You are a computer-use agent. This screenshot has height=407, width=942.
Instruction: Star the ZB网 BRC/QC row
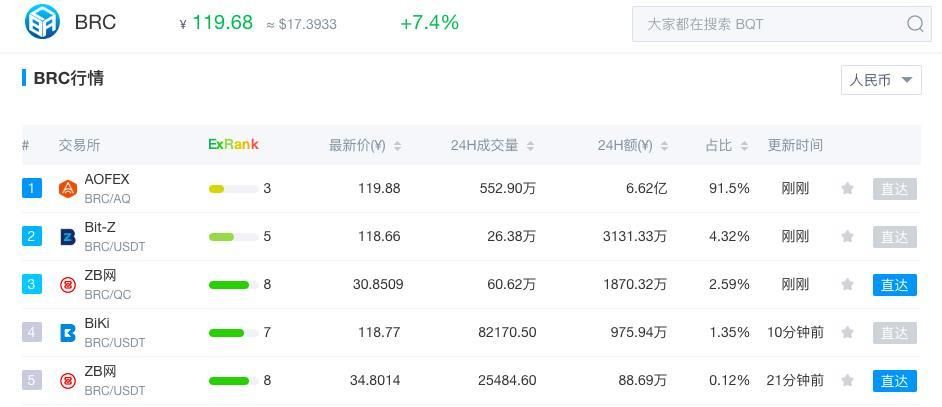[847, 284]
